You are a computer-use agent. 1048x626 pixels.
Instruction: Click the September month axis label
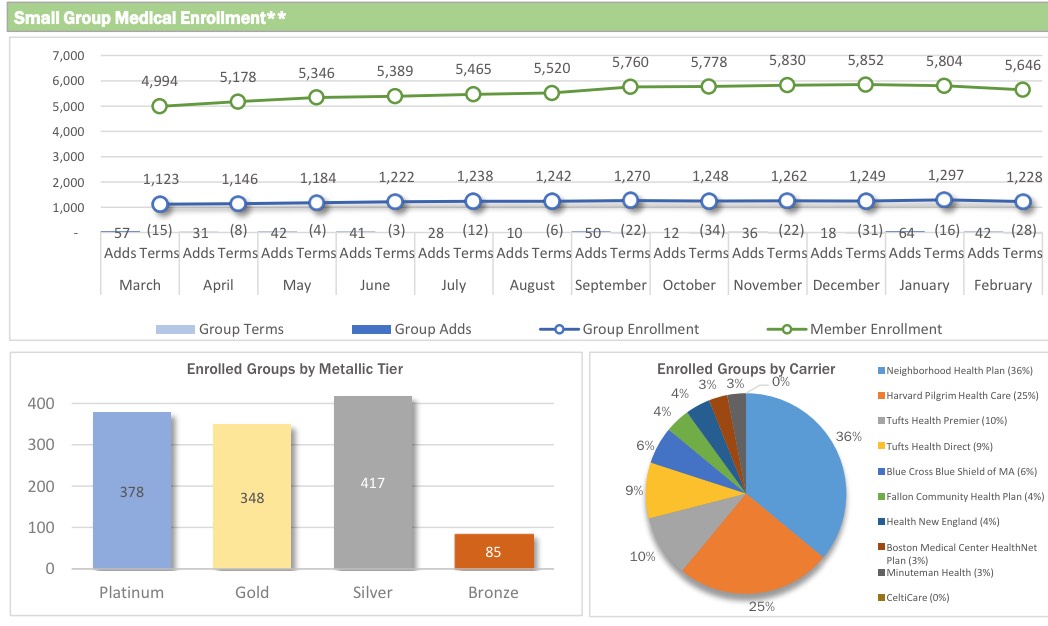coord(610,285)
